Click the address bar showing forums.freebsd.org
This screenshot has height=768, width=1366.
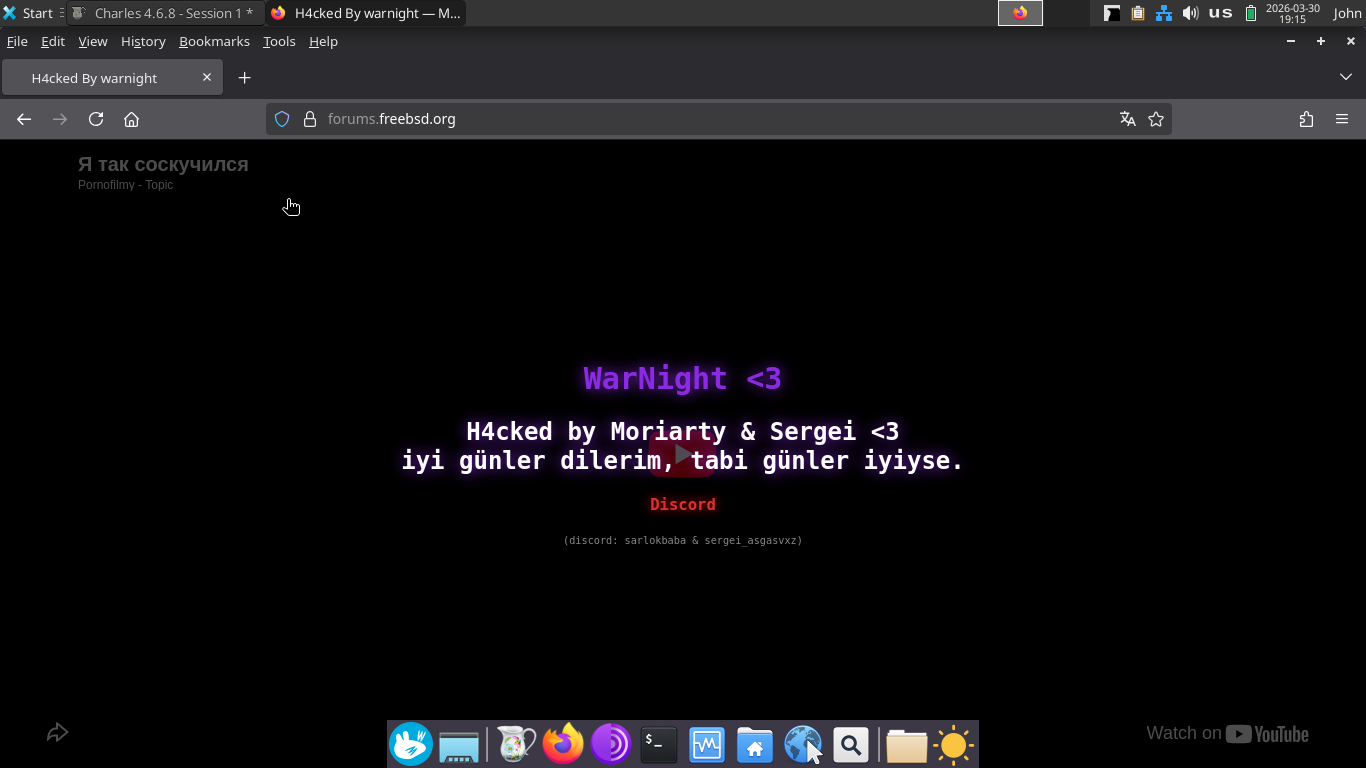pos(700,119)
